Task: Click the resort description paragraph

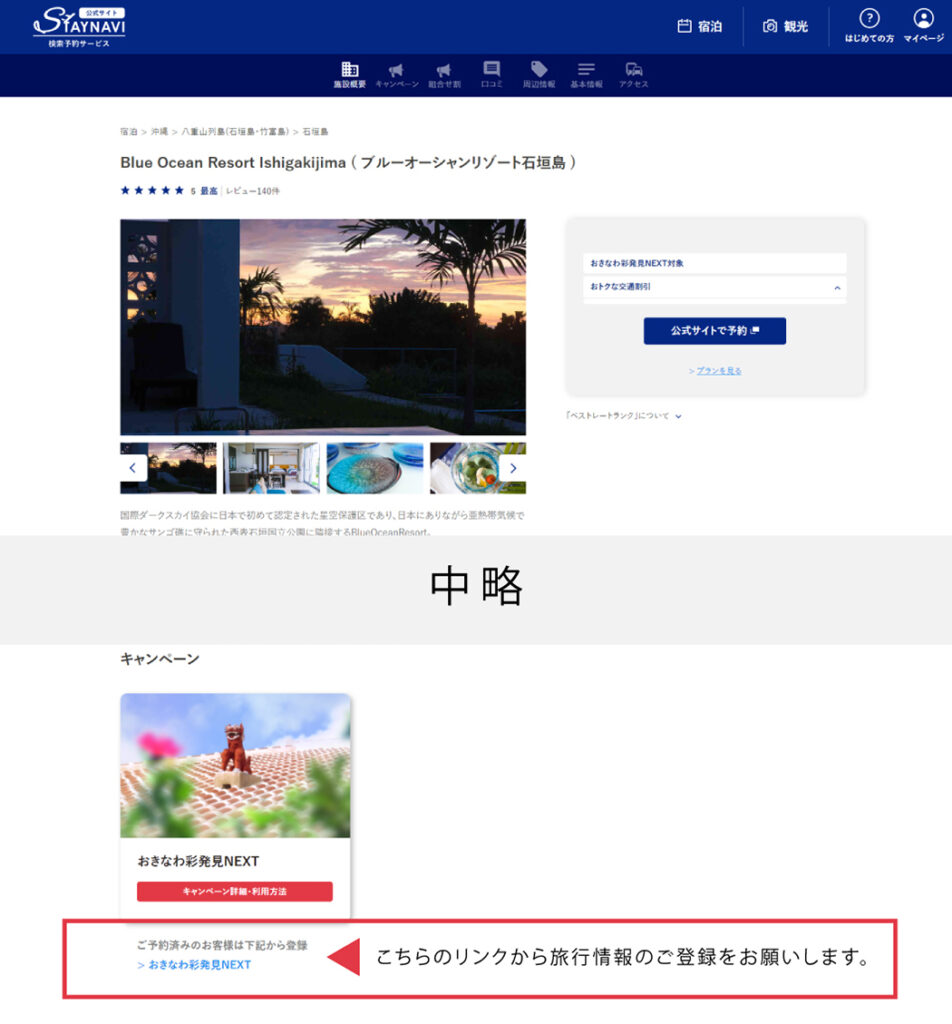Action: [323, 523]
